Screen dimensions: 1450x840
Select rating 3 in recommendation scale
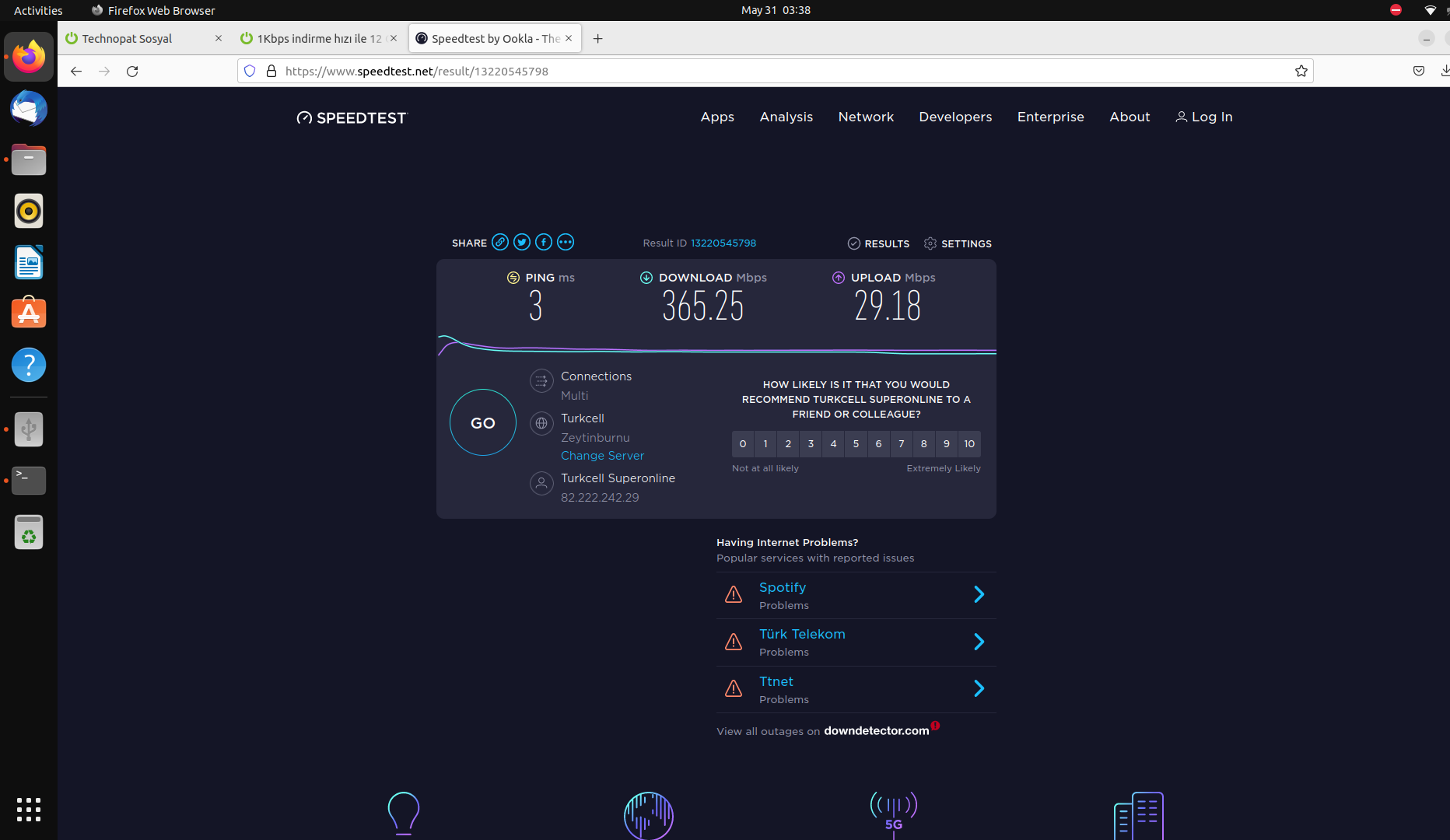tap(811, 444)
